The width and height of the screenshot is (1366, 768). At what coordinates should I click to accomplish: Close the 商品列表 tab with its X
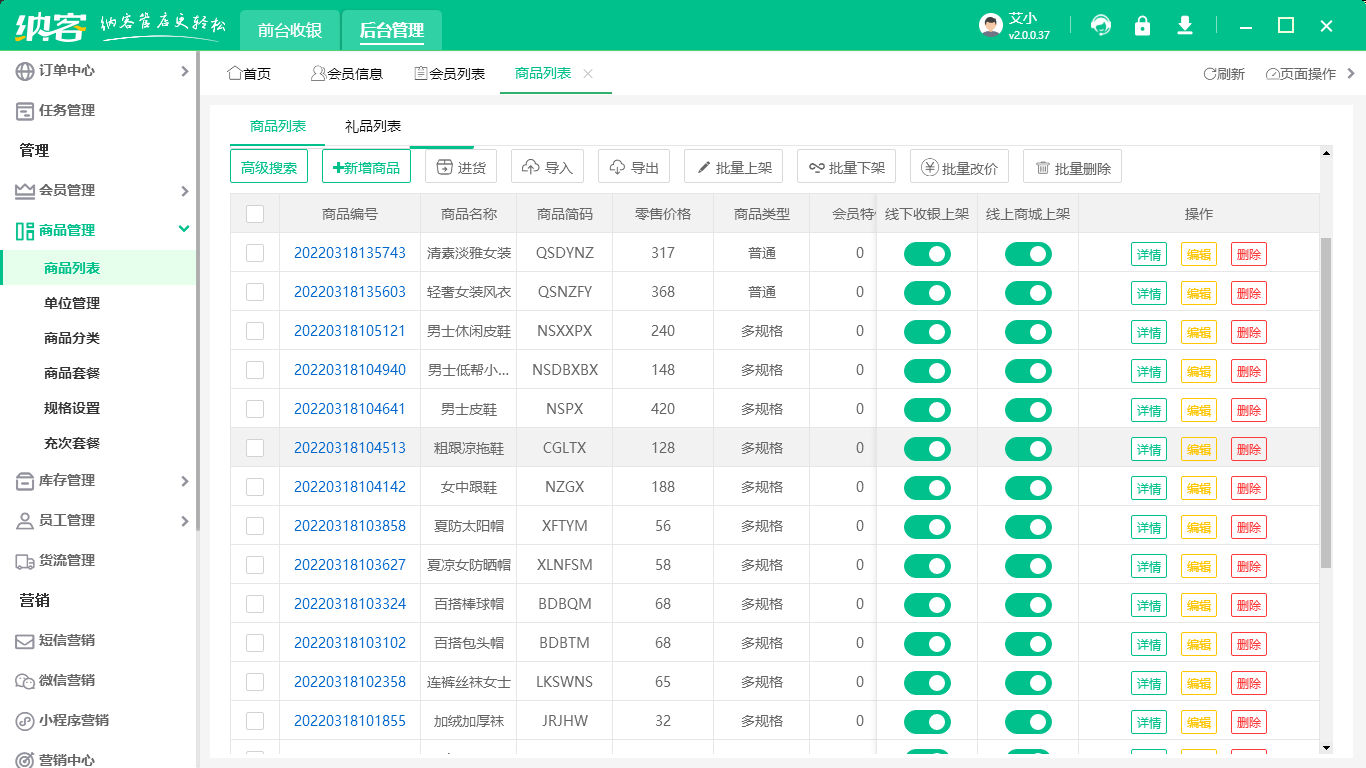tap(588, 74)
